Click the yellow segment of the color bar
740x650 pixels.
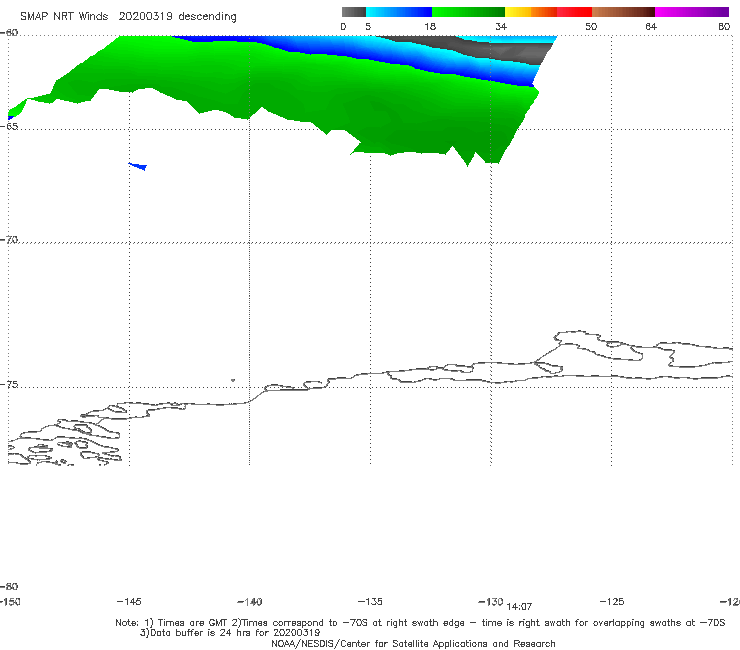tap(518, 12)
